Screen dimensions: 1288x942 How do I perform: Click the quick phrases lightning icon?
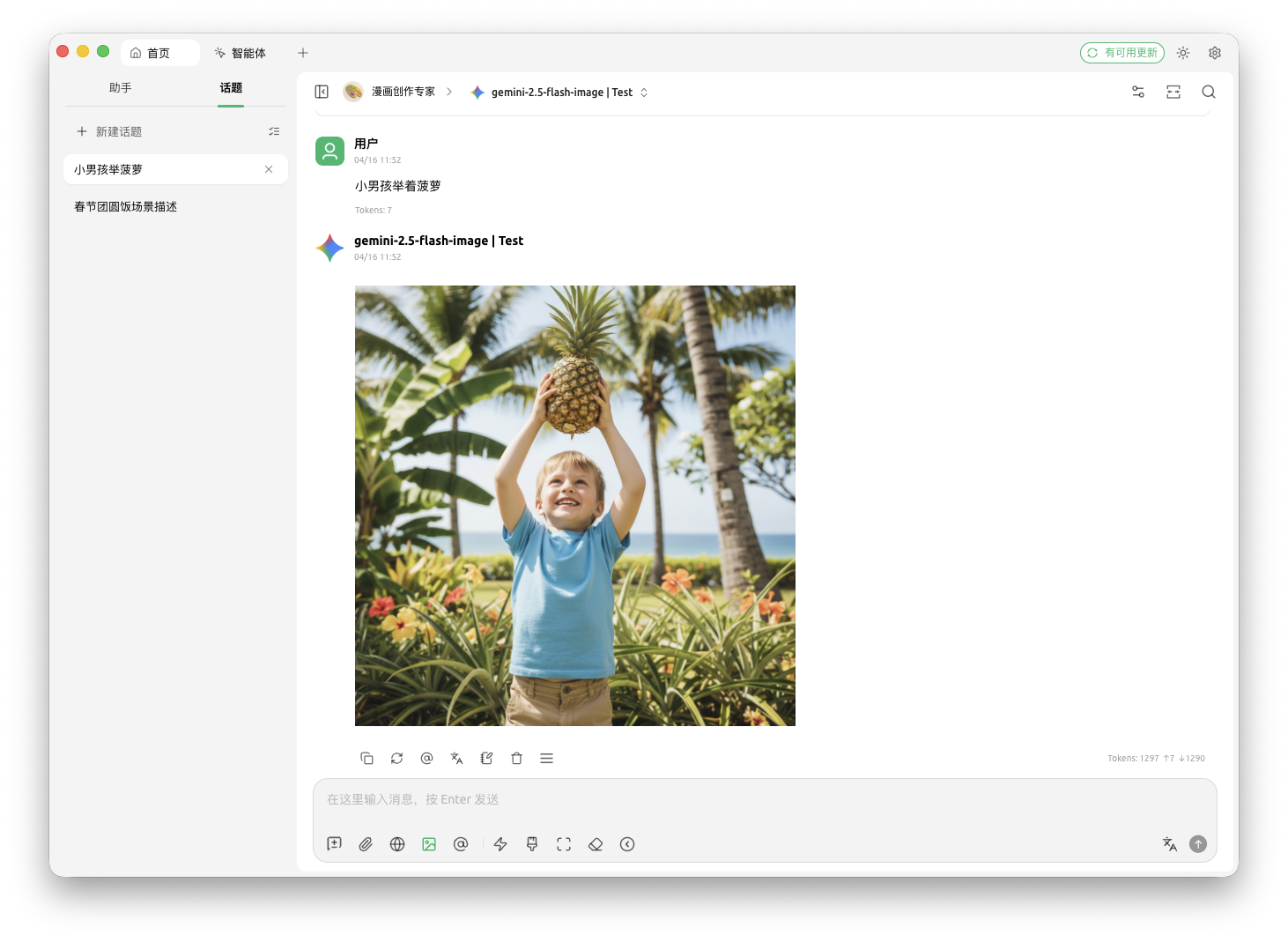500,844
